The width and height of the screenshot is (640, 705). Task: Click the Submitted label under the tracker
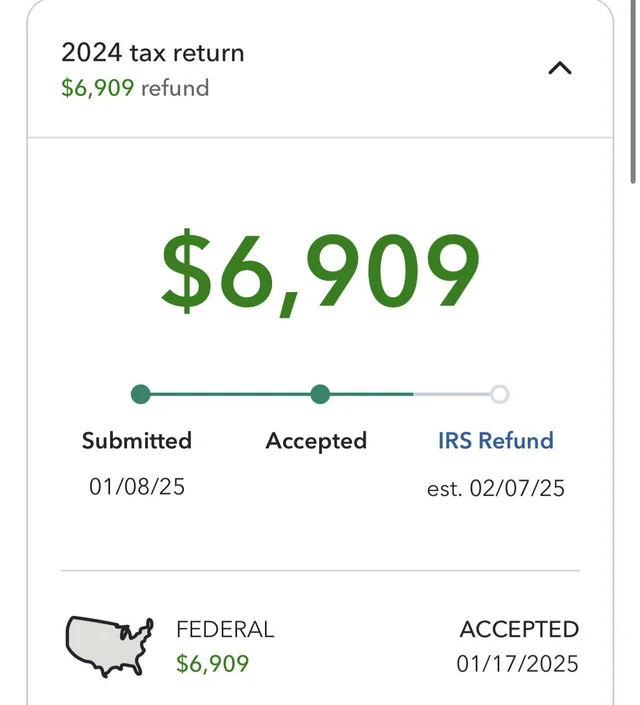pos(137,441)
